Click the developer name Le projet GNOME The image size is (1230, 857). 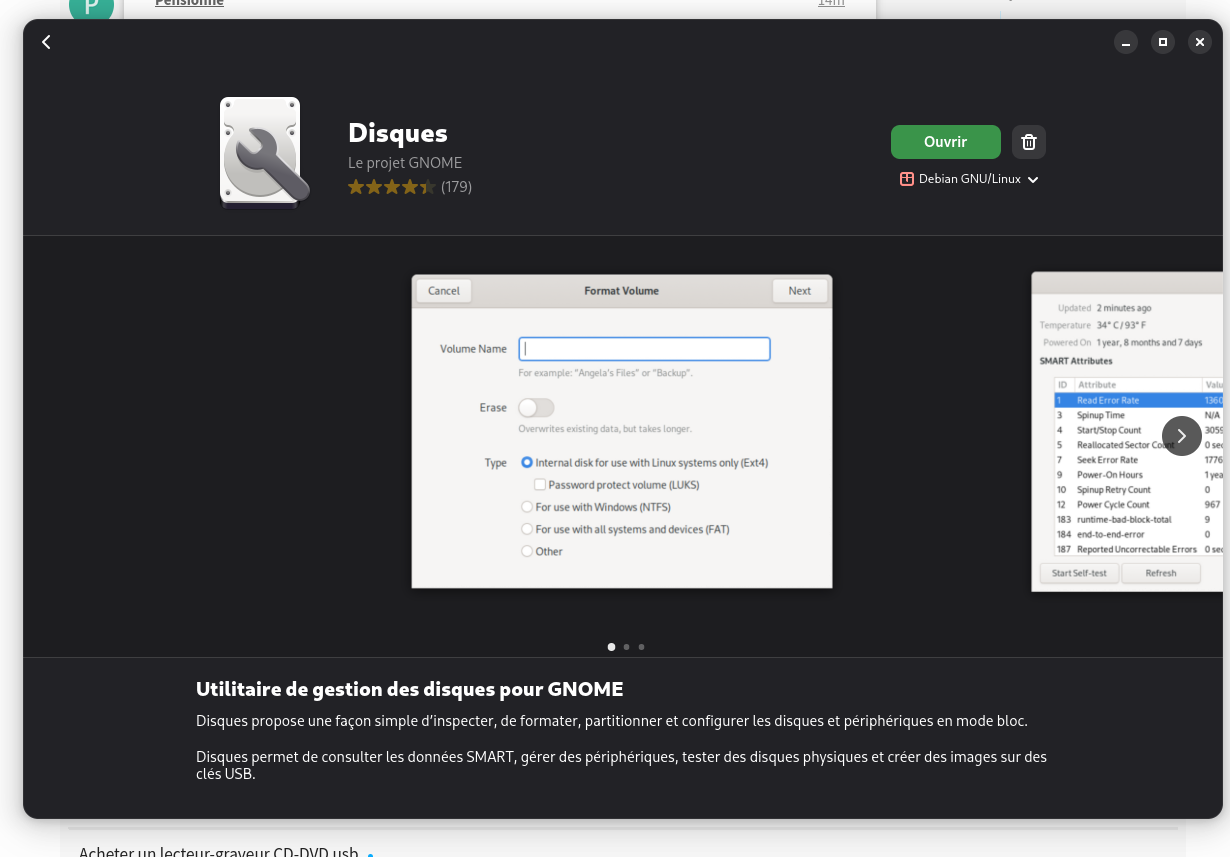(405, 163)
